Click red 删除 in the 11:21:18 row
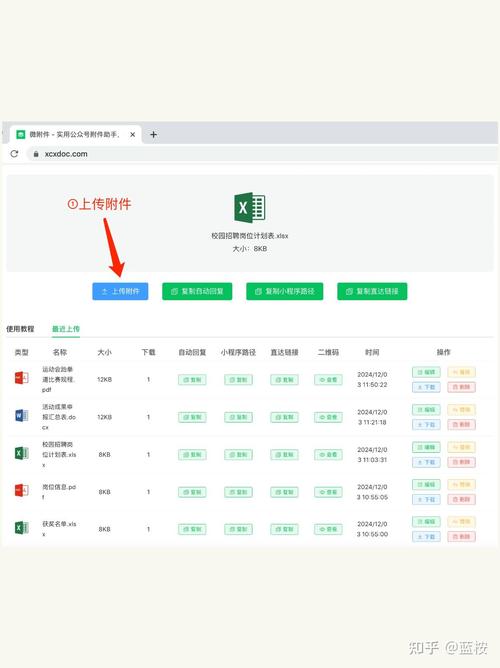Screen dimensions: 500x668 [461, 425]
